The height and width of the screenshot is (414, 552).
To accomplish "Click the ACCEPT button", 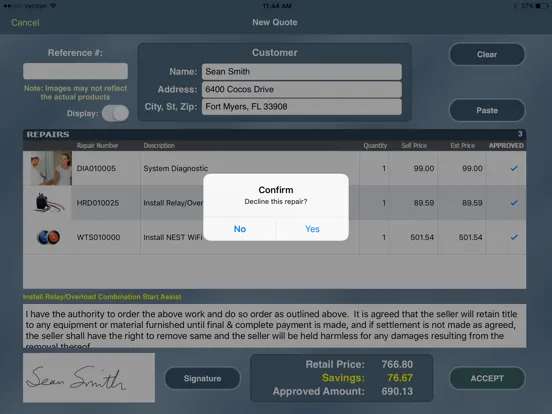I will pos(487,378).
